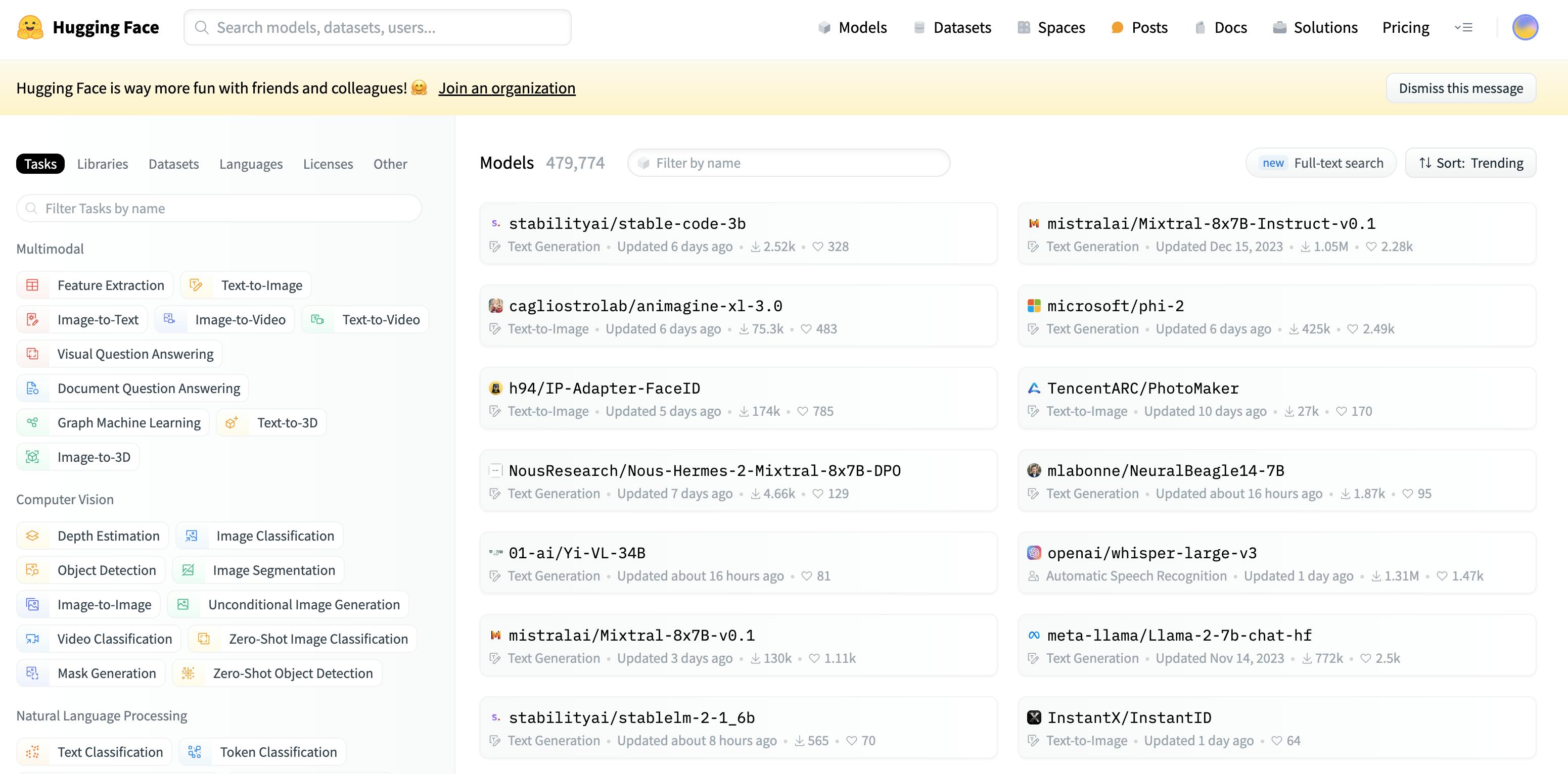Click the microsoft/phi-2 Microsoft logo avatar
1568x774 pixels.
(x=1034, y=306)
